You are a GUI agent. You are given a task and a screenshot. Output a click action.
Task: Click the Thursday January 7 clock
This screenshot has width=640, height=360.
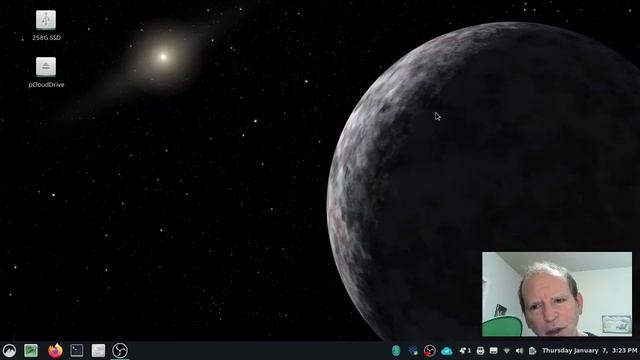click(x=589, y=351)
